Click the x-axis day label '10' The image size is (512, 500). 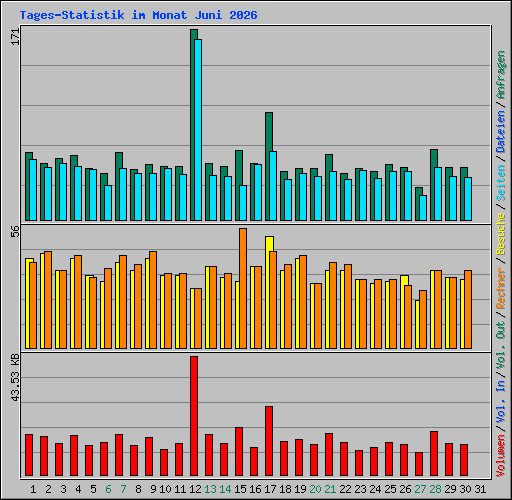click(x=166, y=489)
